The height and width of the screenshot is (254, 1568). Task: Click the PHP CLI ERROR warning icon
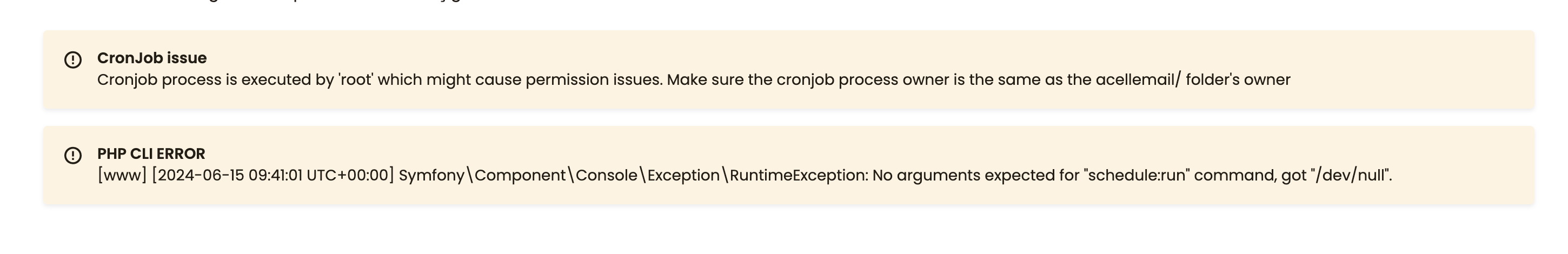[73, 155]
